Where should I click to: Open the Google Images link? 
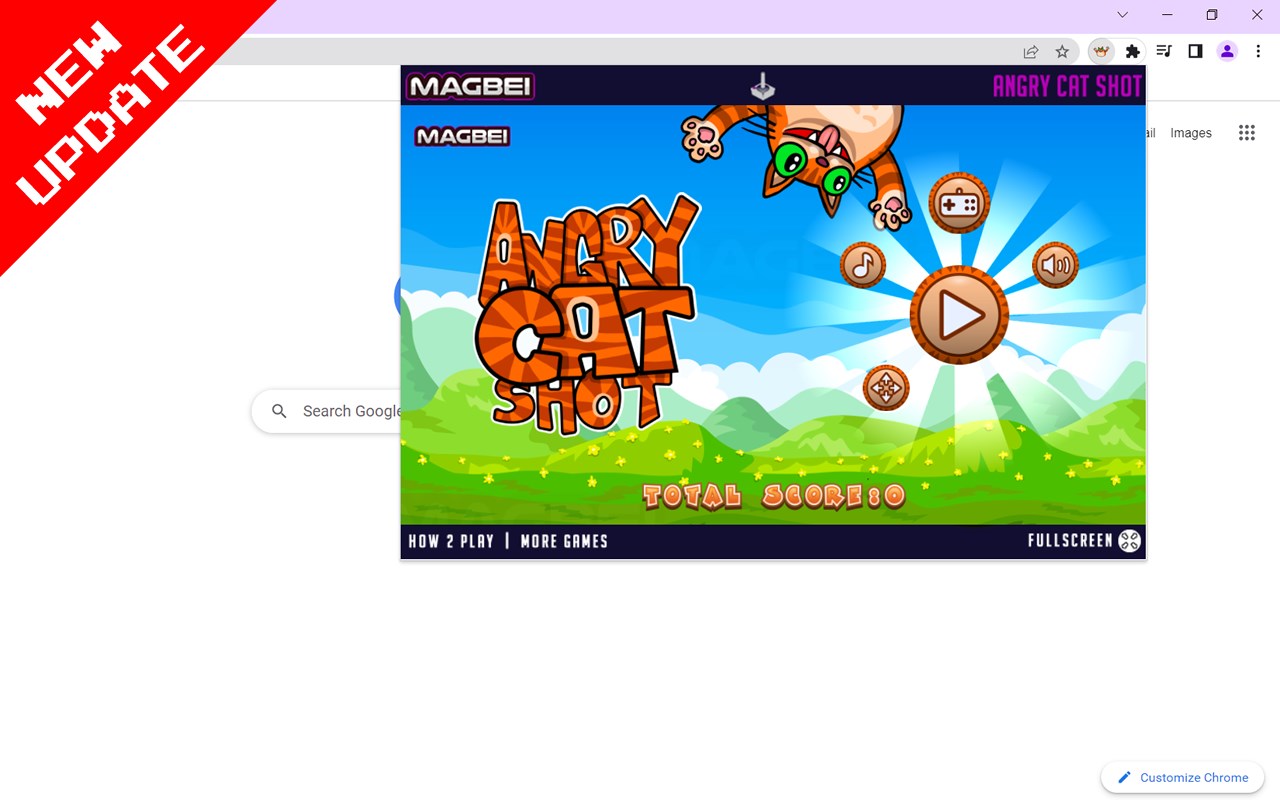(1191, 133)
